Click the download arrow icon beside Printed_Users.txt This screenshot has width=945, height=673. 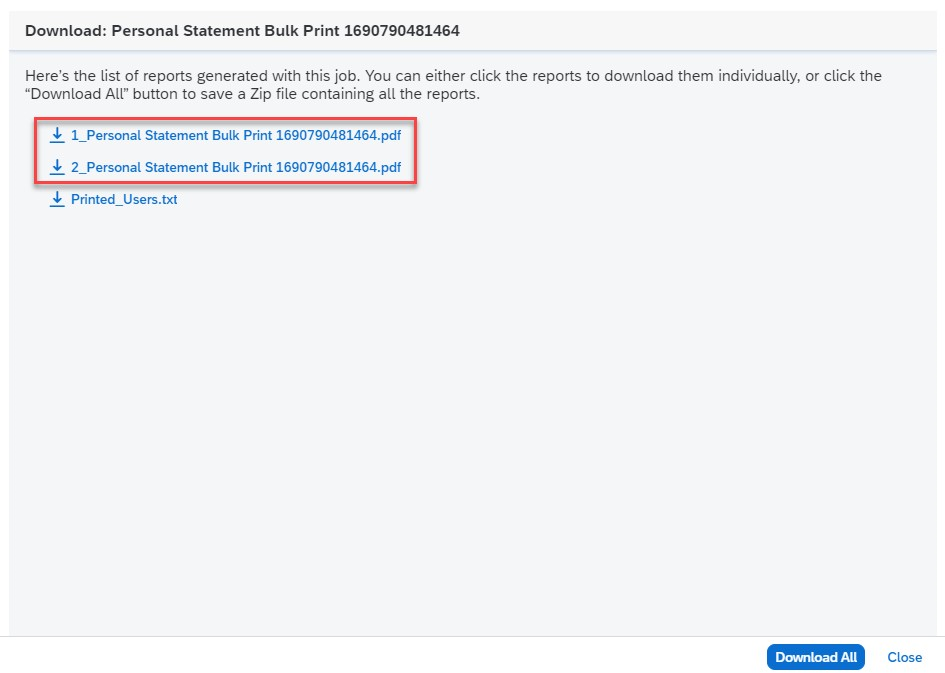[x=57, y=199]
